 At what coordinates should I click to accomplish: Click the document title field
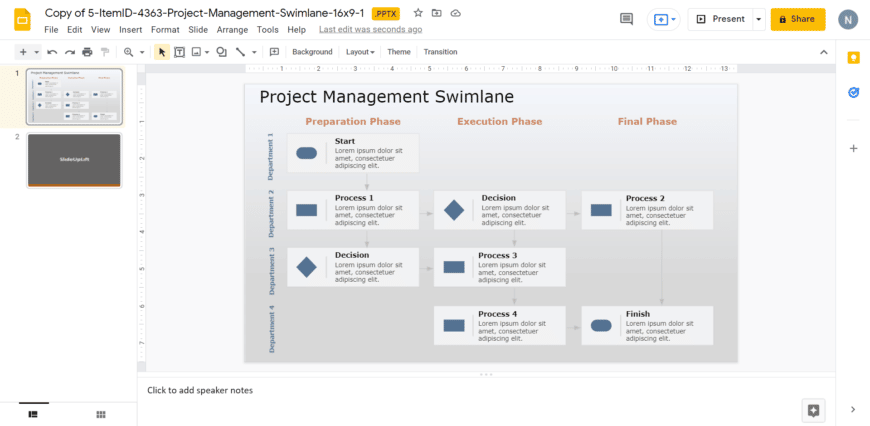204,13
